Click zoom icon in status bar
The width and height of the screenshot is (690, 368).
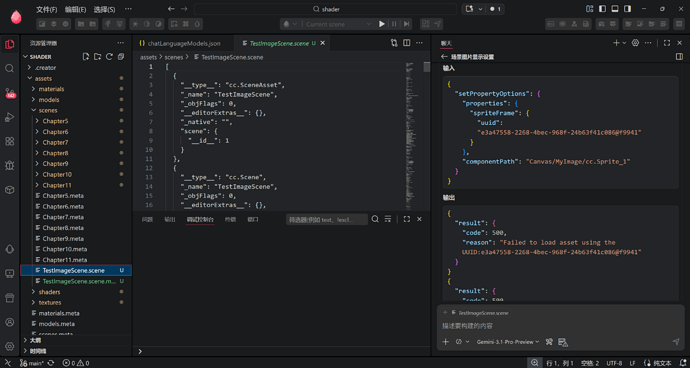(x=534, y=363)
